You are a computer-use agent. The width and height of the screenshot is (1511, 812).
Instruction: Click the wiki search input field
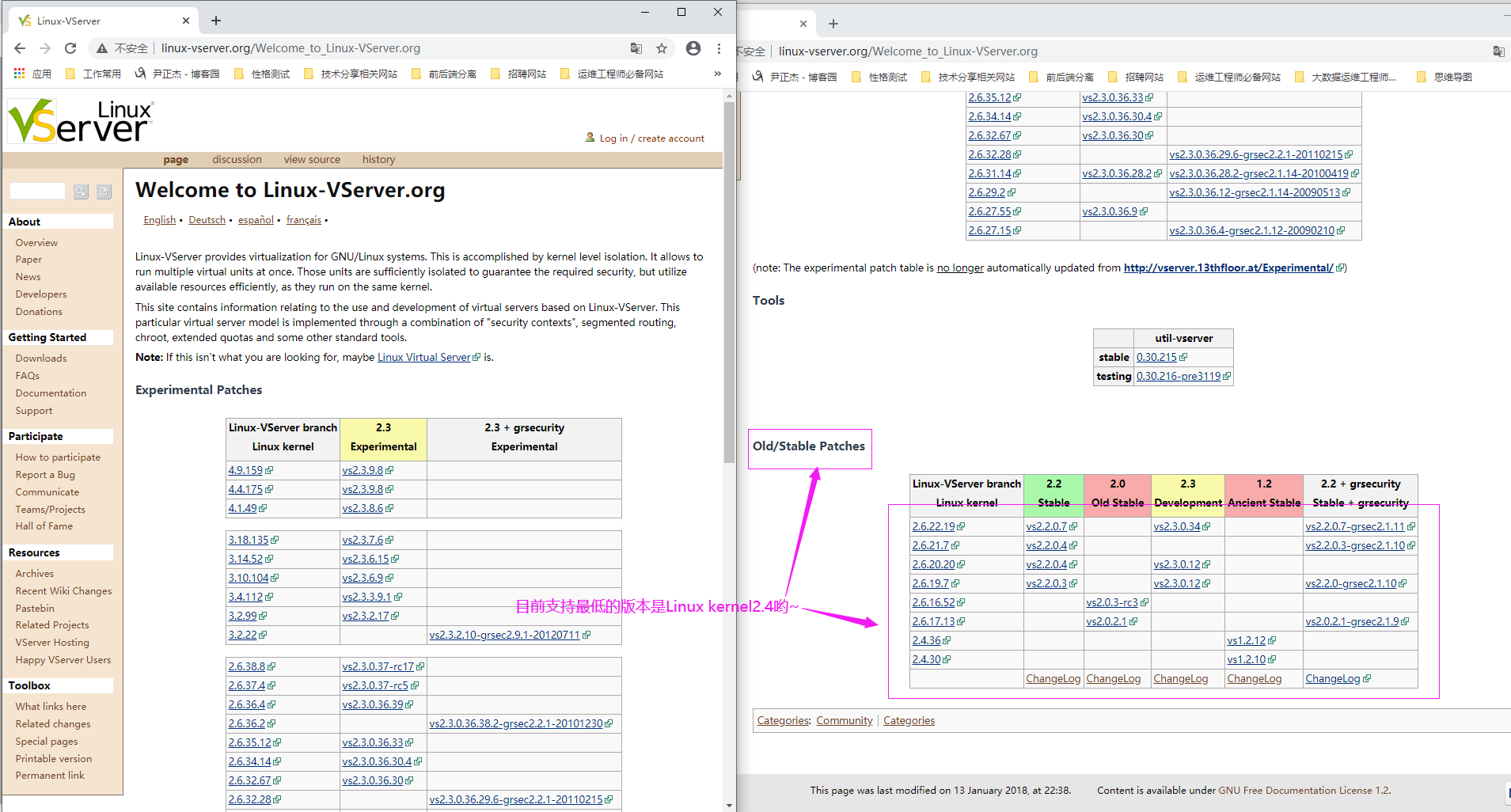37,192
